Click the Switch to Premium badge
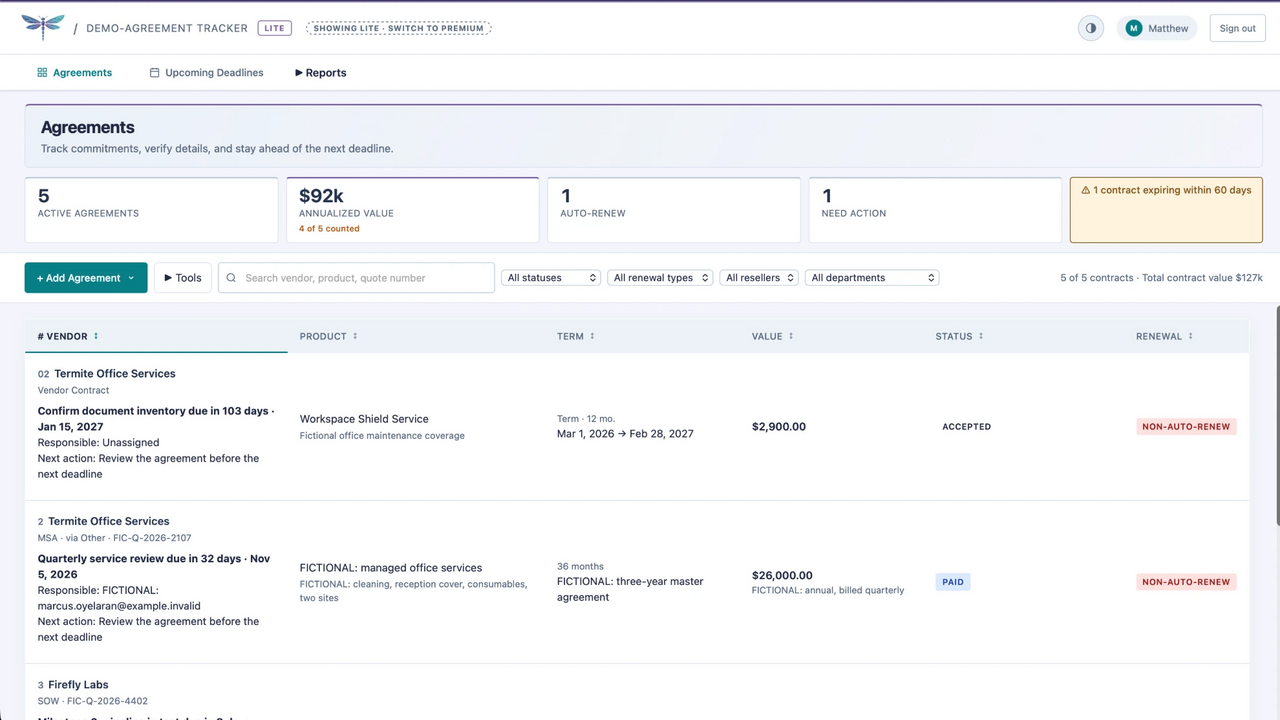The width and height of the screenshot is (1280, 720). [x=398, y=28]
